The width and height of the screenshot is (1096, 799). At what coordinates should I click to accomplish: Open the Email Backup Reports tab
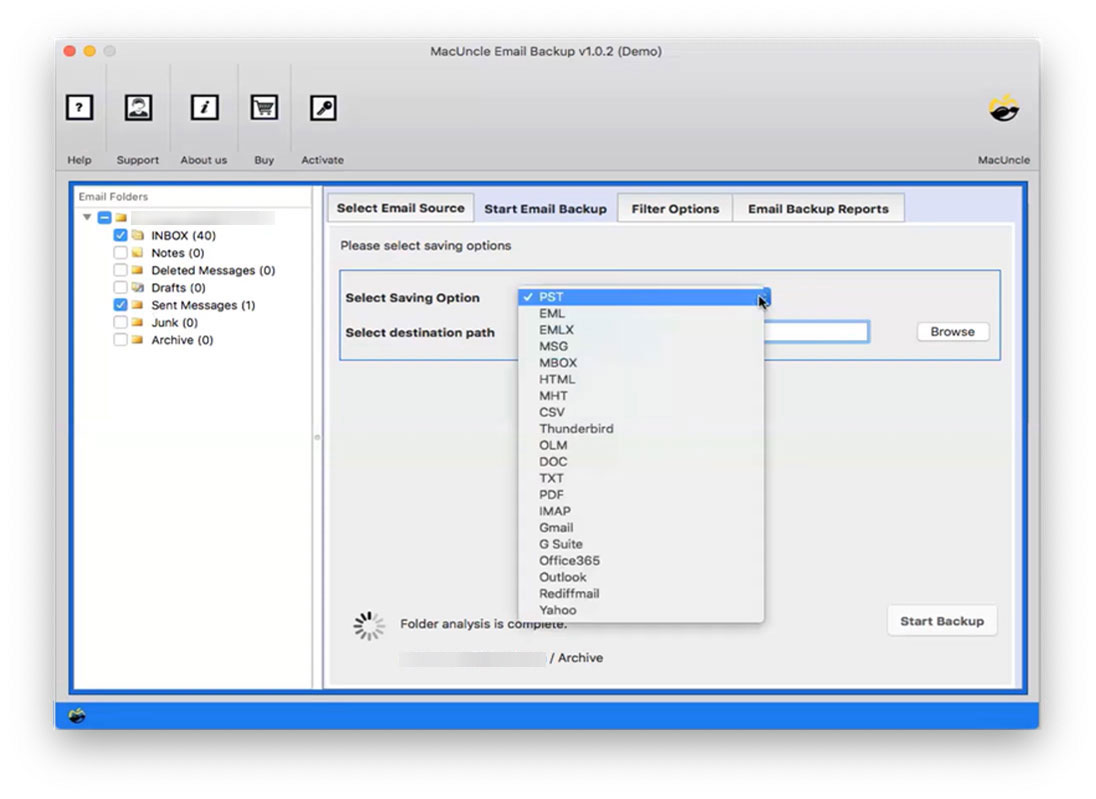click(x=818, y=208)
